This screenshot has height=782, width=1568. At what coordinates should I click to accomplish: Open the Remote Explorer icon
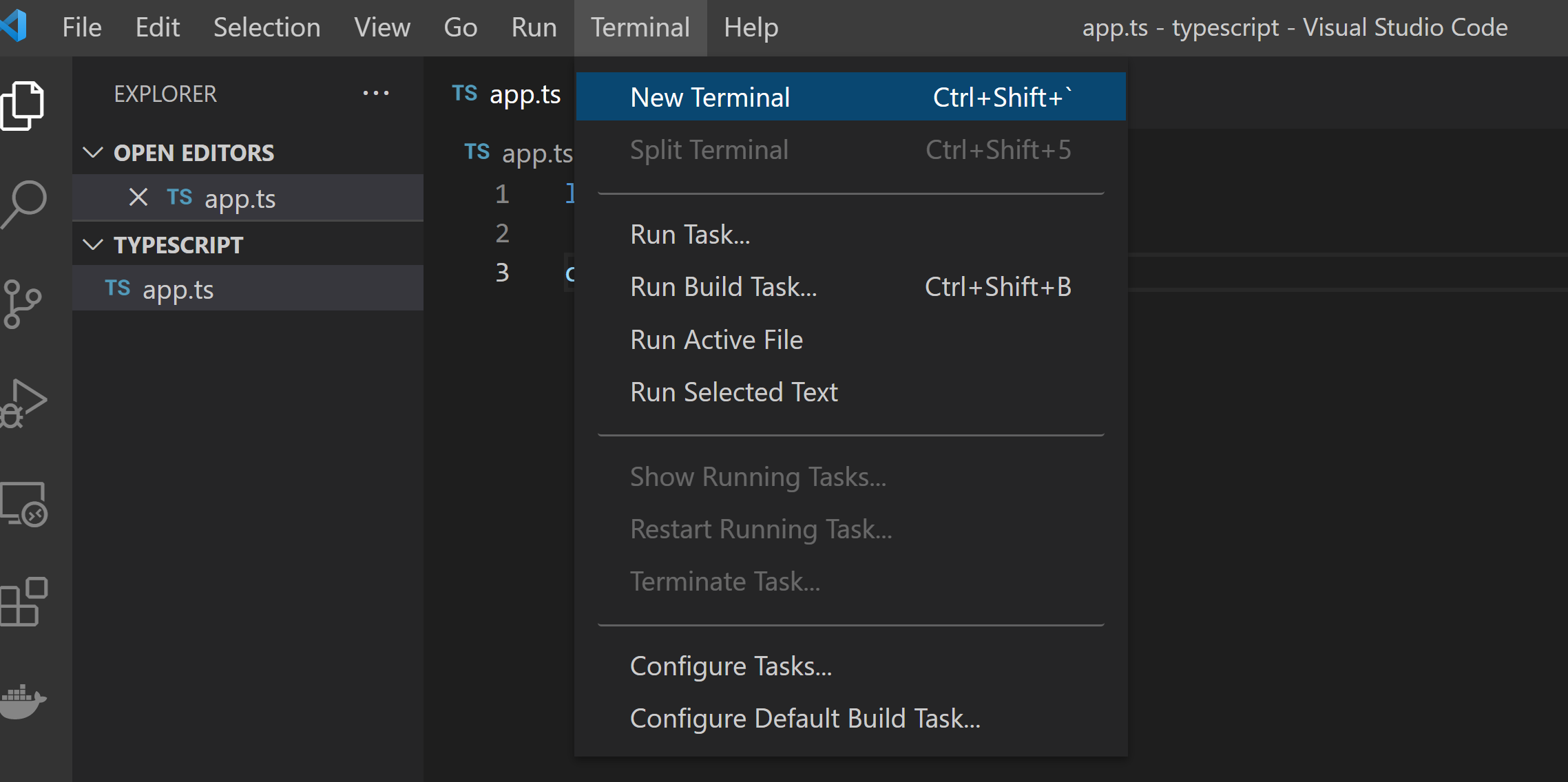pyautogui.click(x=23, y=504)
